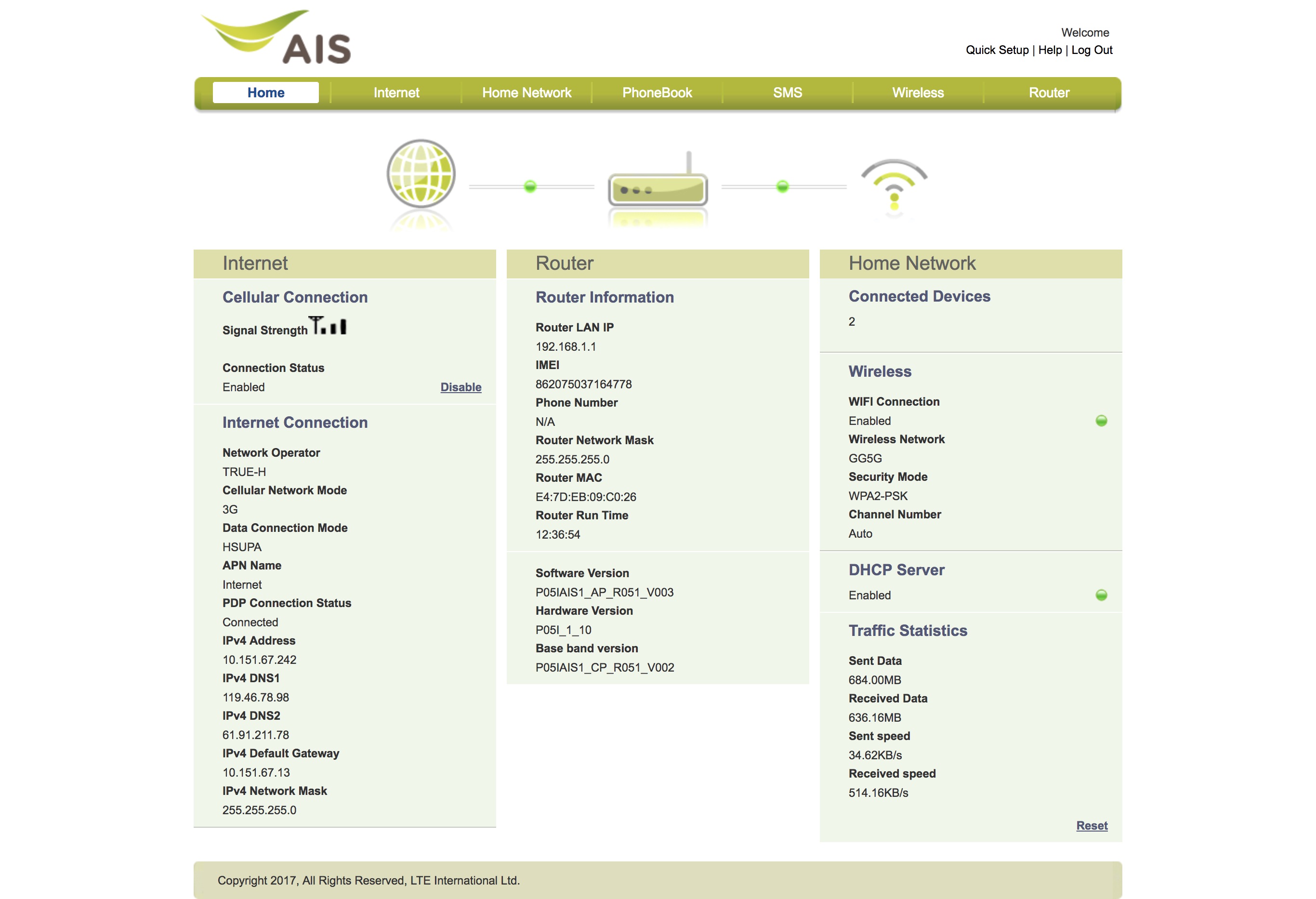This screenshot has width=1316, height=899.
Task: Click the globe internet icon
Action: point(421,173)
